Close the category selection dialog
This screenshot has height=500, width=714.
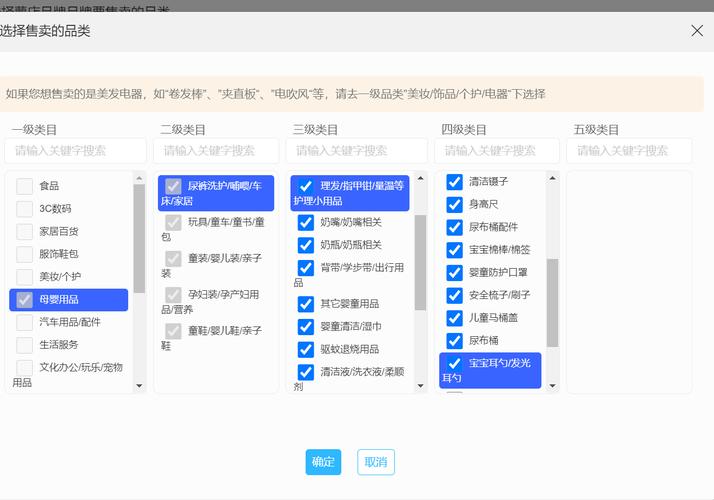point(697,31)
